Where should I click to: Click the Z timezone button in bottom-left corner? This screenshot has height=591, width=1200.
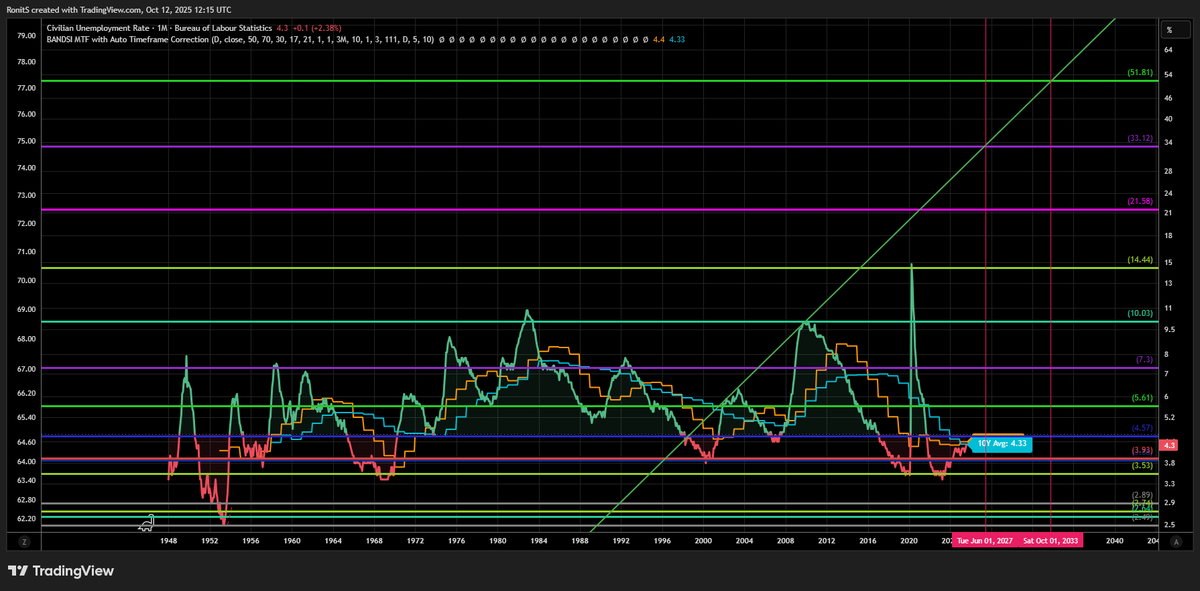click(x=26, y=541)
